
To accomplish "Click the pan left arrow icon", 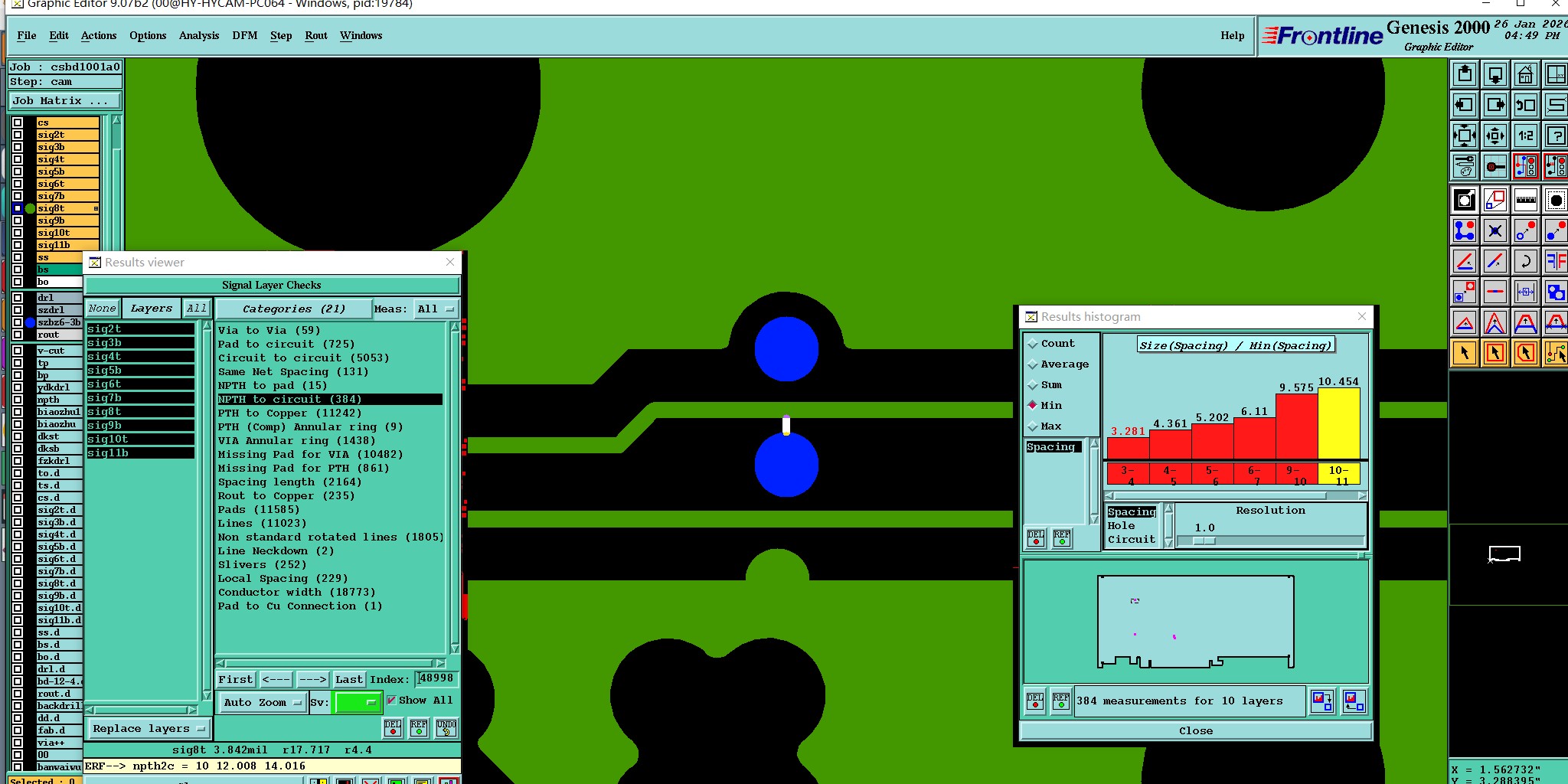I will [1464, 105].
